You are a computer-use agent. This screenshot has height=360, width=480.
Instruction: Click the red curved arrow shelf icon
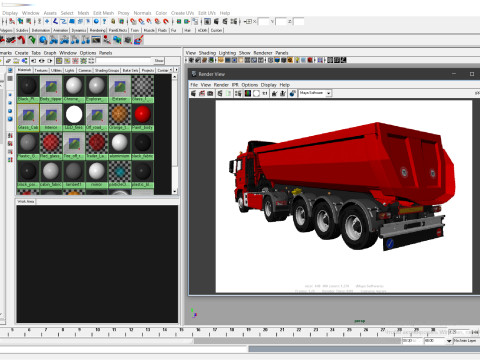[21, 40]
